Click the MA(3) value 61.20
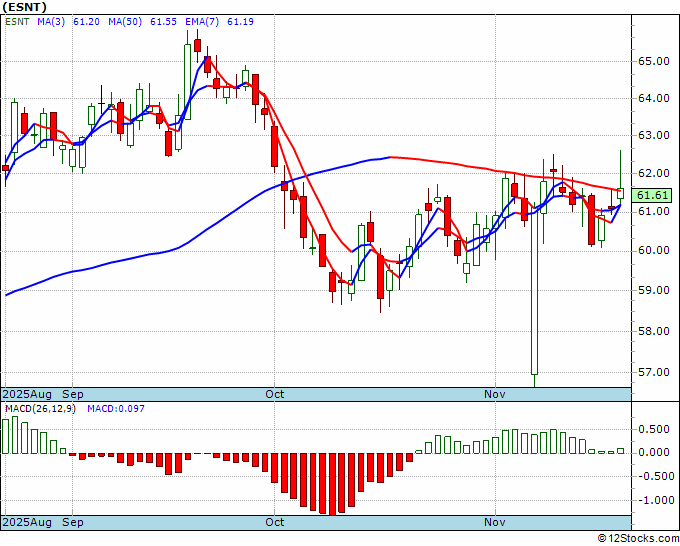This screenshot has width=680, height=546. pos(86,22)
